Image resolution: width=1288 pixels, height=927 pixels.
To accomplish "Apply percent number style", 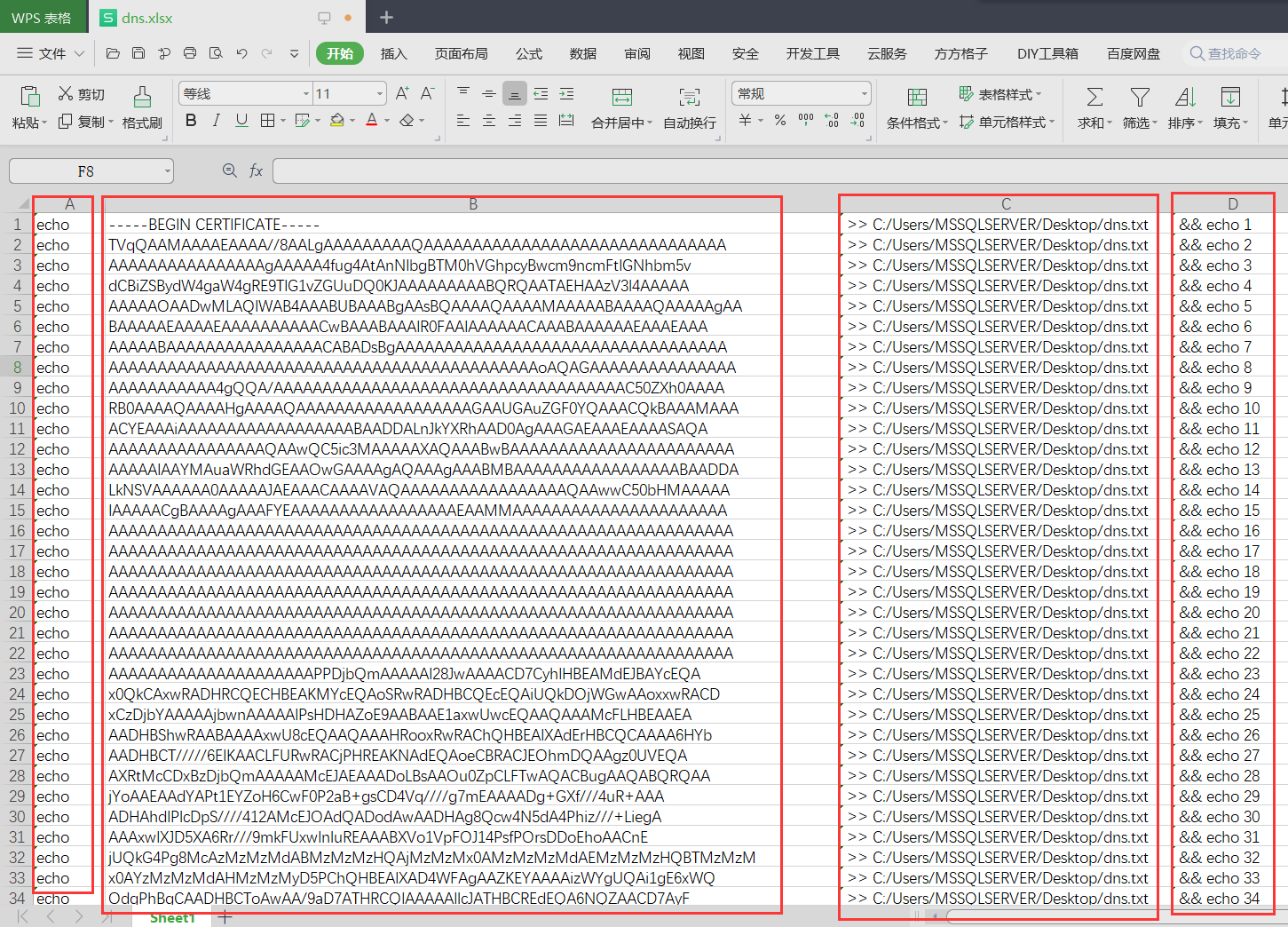I will [779, 120].
